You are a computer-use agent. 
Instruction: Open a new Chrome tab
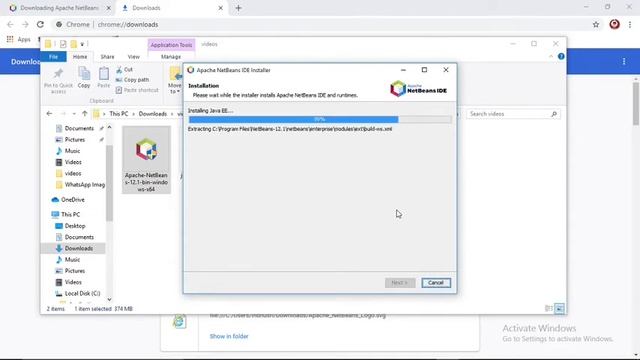[238, 8]
